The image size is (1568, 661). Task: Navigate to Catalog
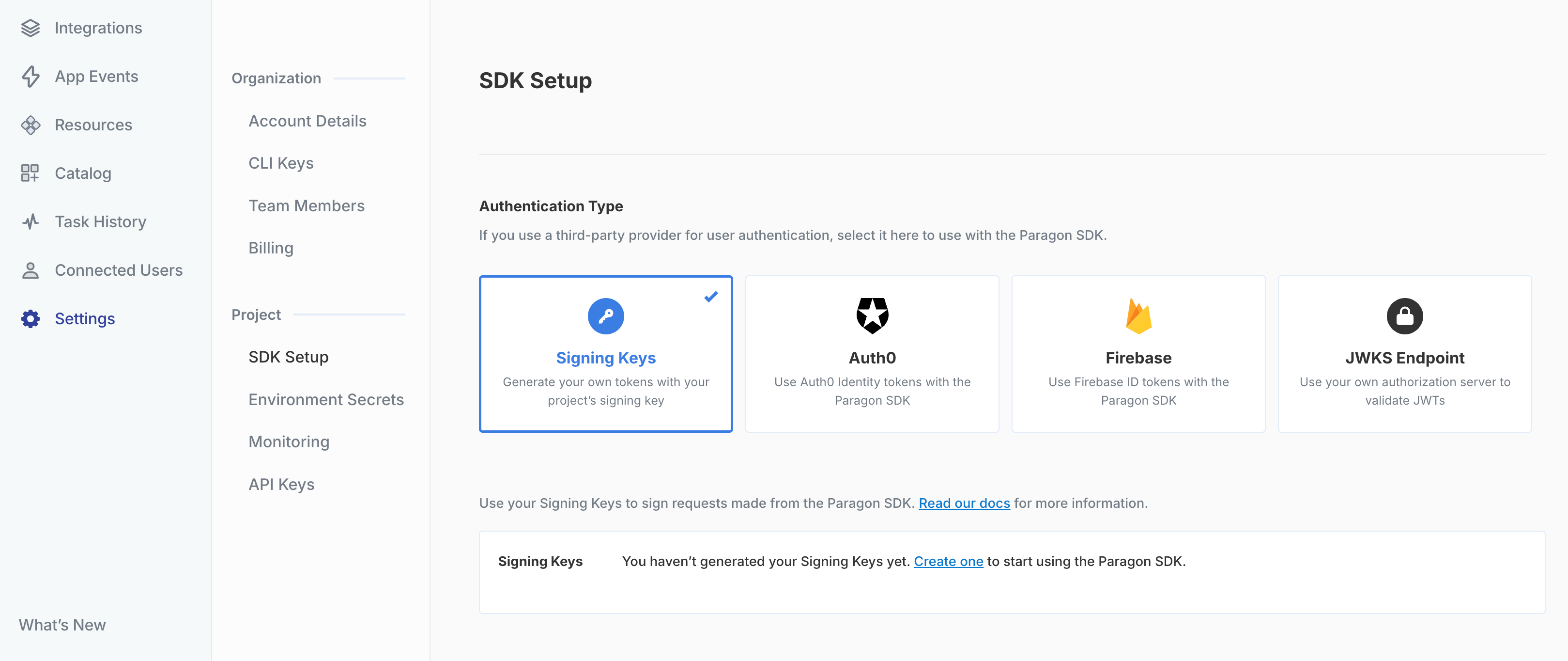[83, 173]
